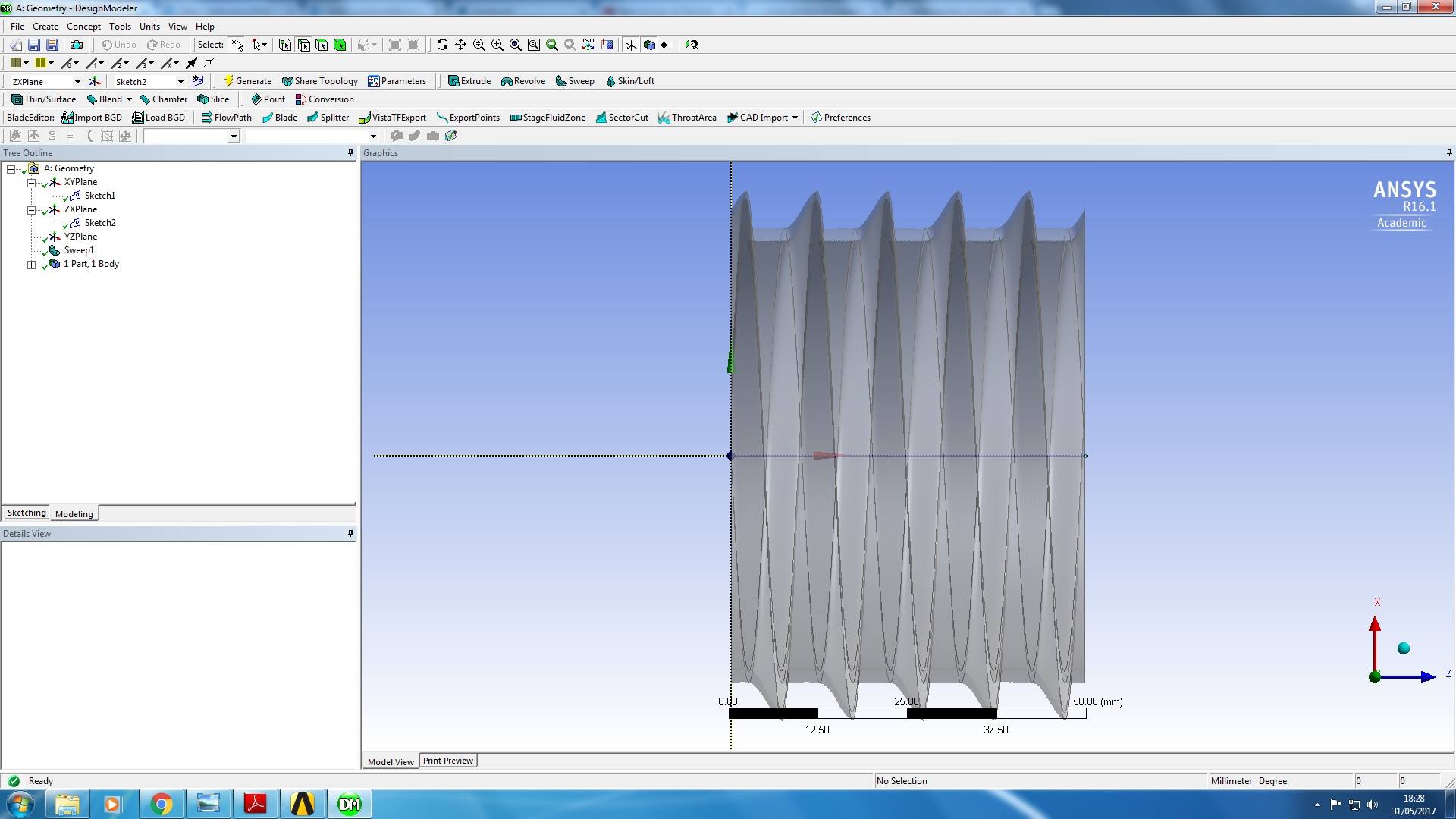Activate the Sweep tool
This screenshot has width=1456, height=819.
click(x=575, y=80)
